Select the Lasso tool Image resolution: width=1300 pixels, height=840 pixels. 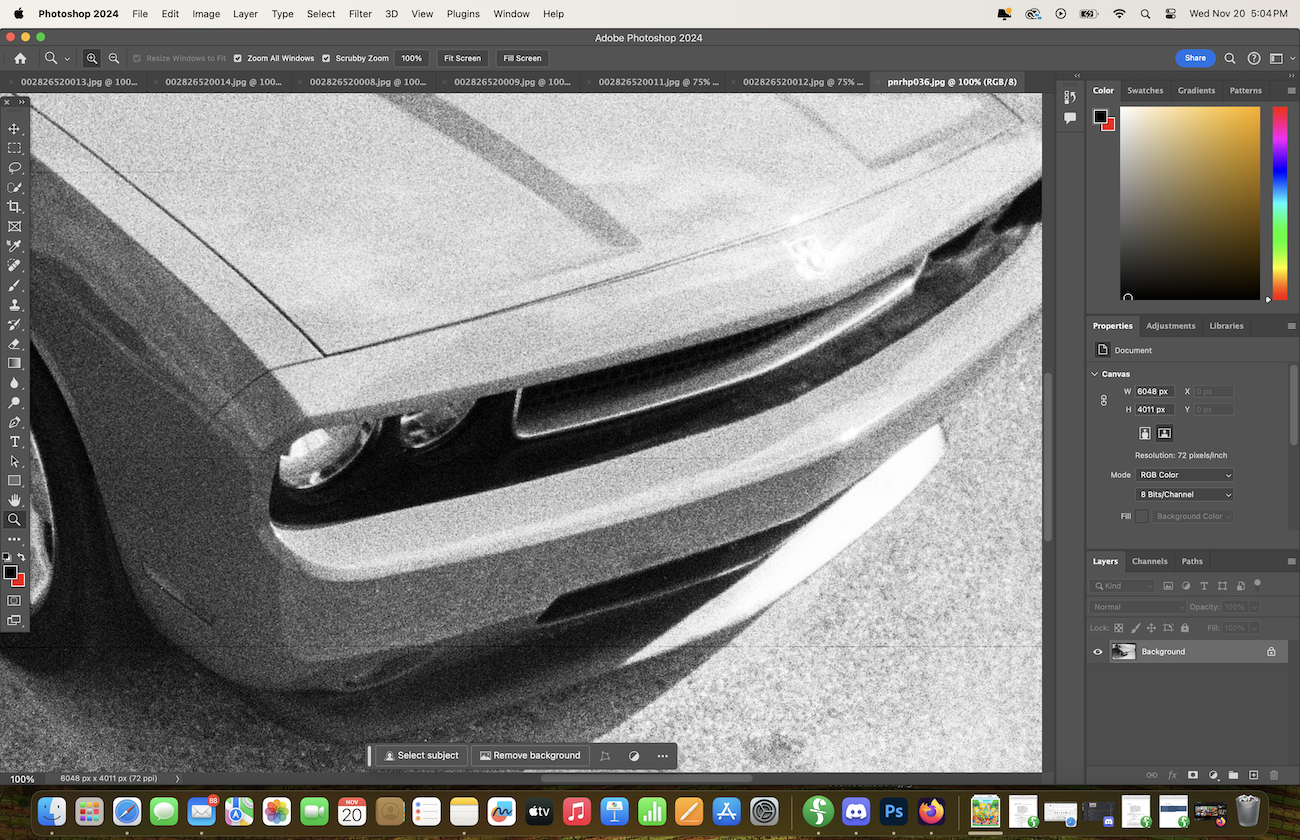click(x=14, y=168)
